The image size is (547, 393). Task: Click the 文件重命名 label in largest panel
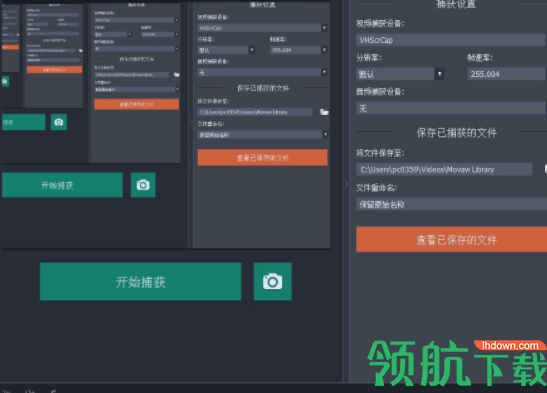coord(376,188)
